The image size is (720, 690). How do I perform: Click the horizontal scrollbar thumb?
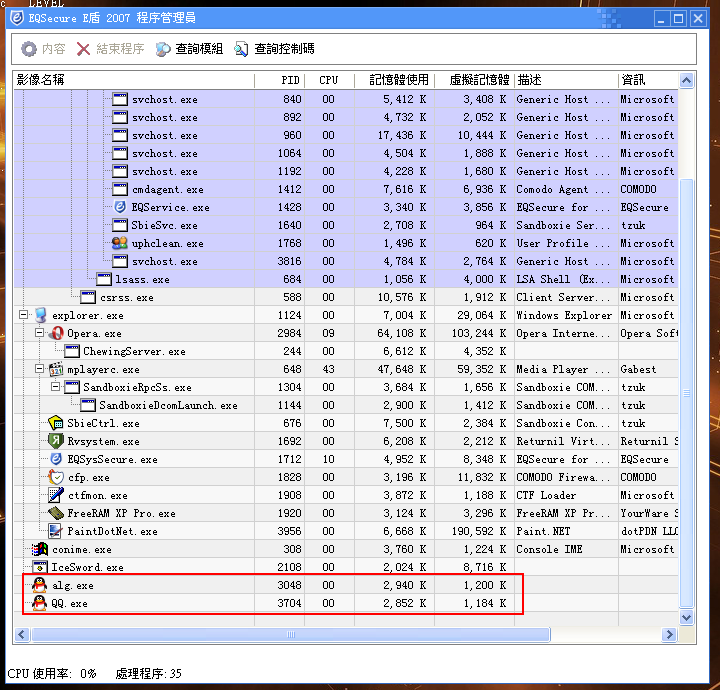click(x=291, y=634)
